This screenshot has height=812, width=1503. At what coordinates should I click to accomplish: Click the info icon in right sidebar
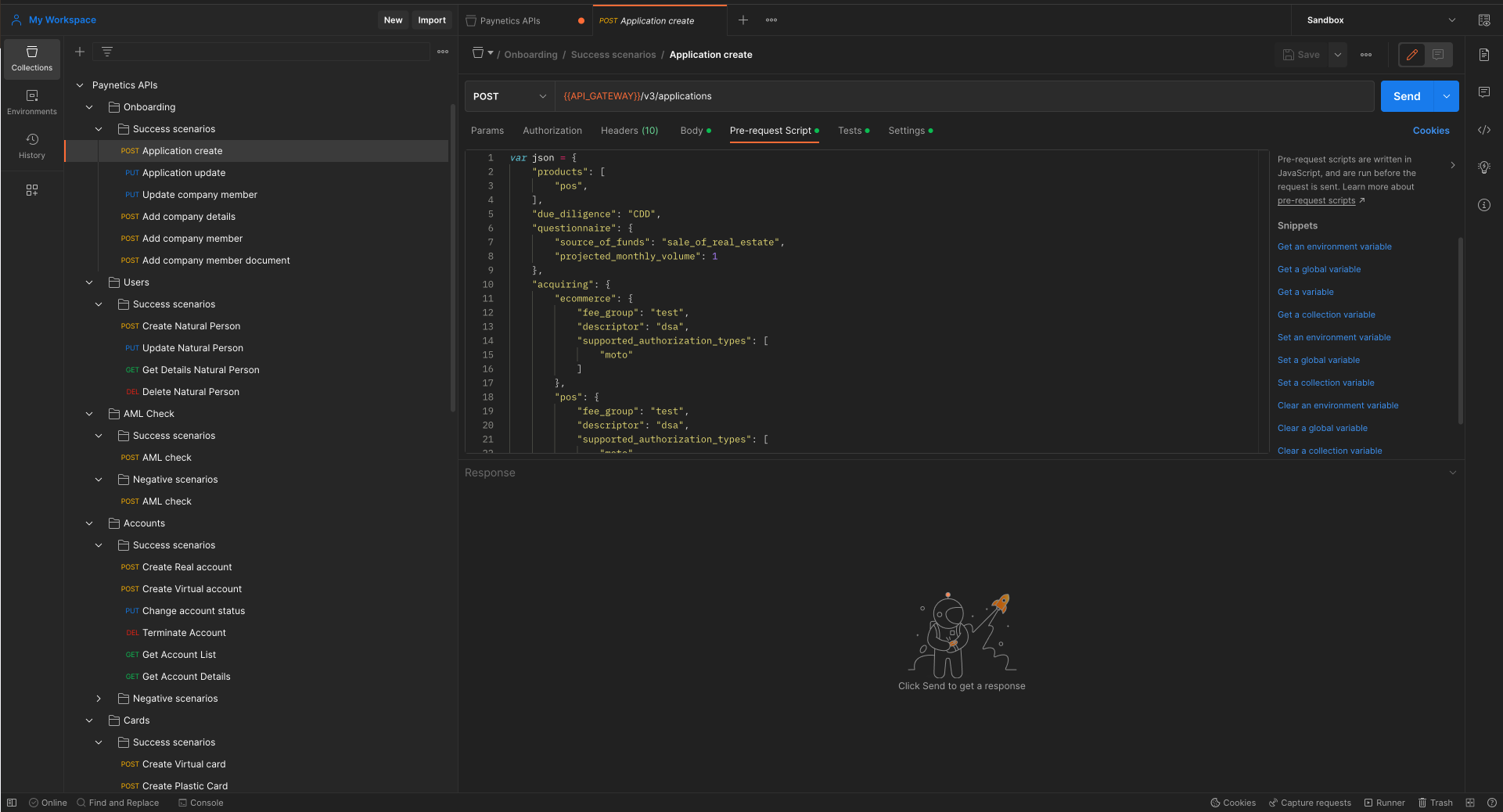pos(1484,205)
